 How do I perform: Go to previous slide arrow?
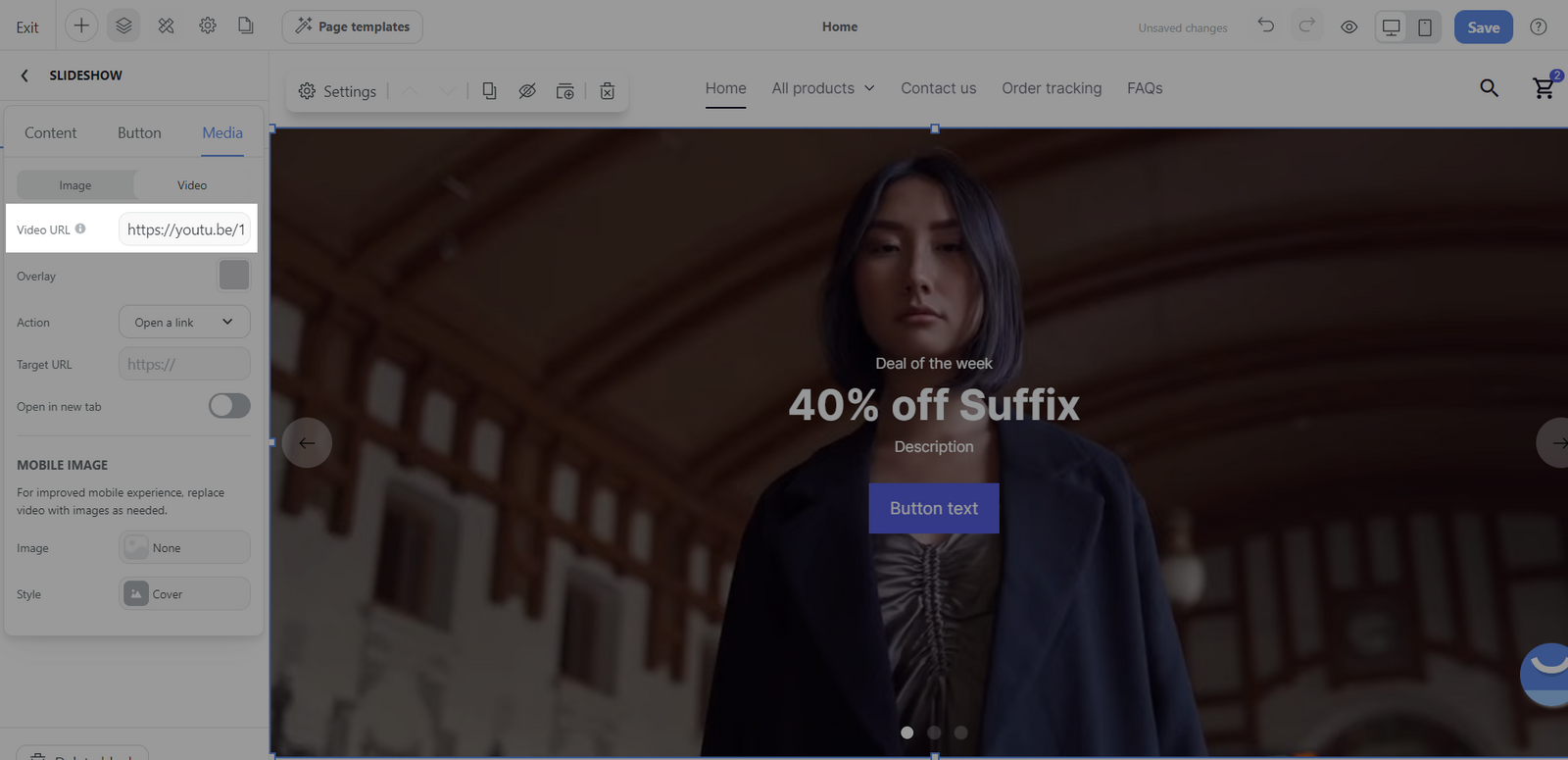tap(307, 442)
